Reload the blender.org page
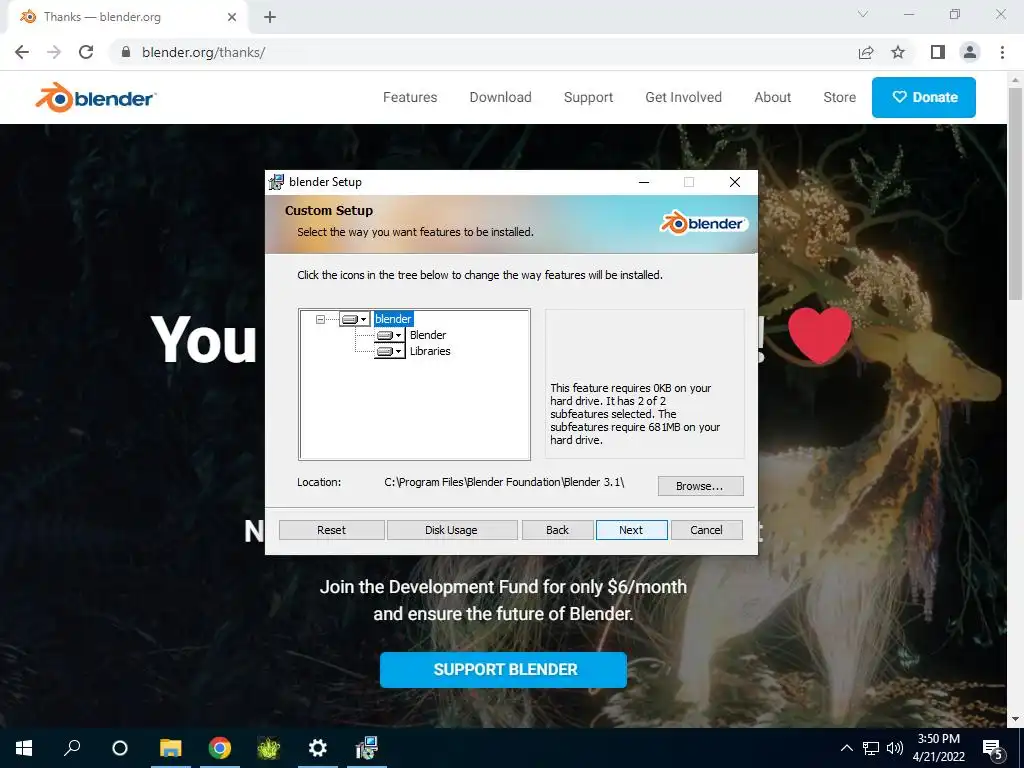This screenshot has width=1024, height=768. pyautogui.click(x=86, y=52)
